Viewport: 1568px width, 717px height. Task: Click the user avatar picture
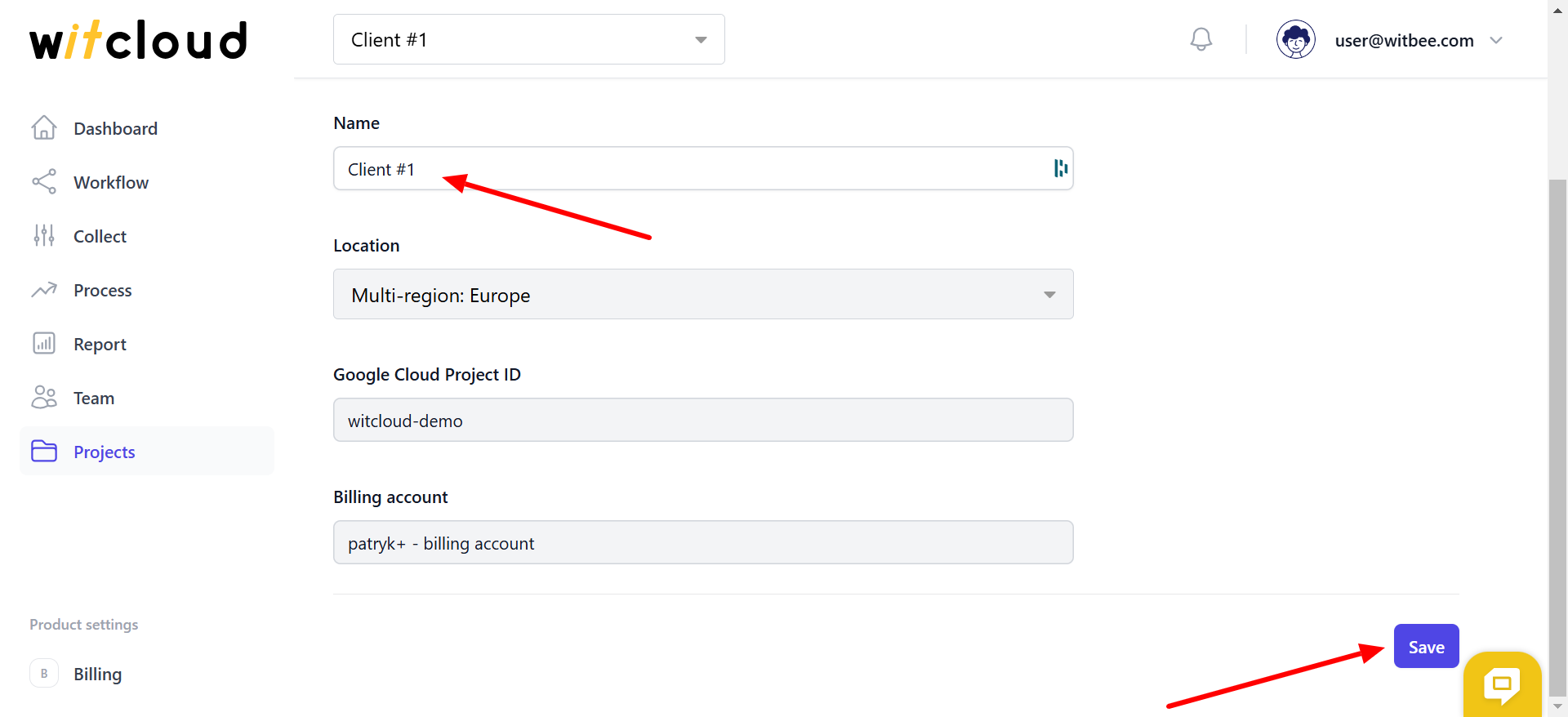1295,39
